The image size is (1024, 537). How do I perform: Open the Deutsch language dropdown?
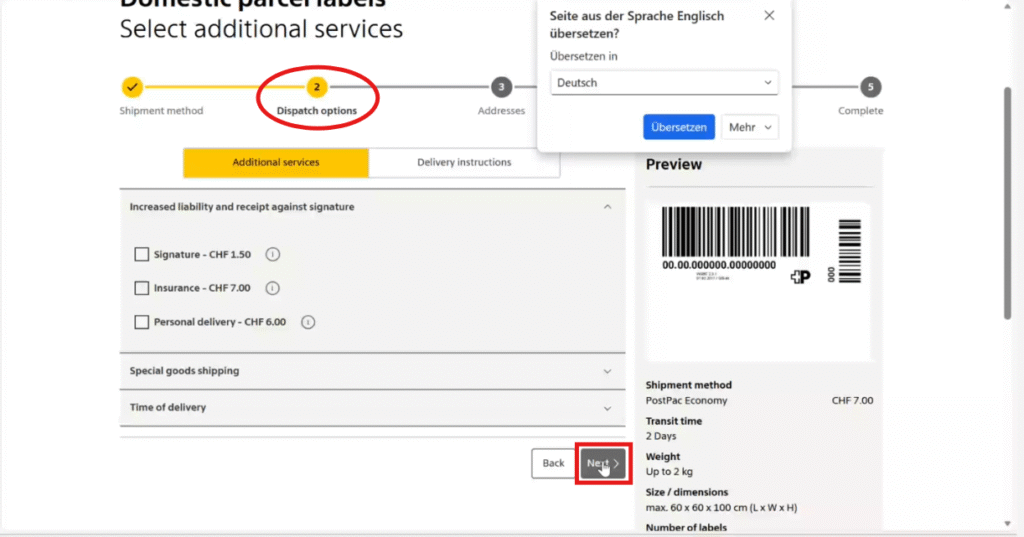tap(664, 83)
